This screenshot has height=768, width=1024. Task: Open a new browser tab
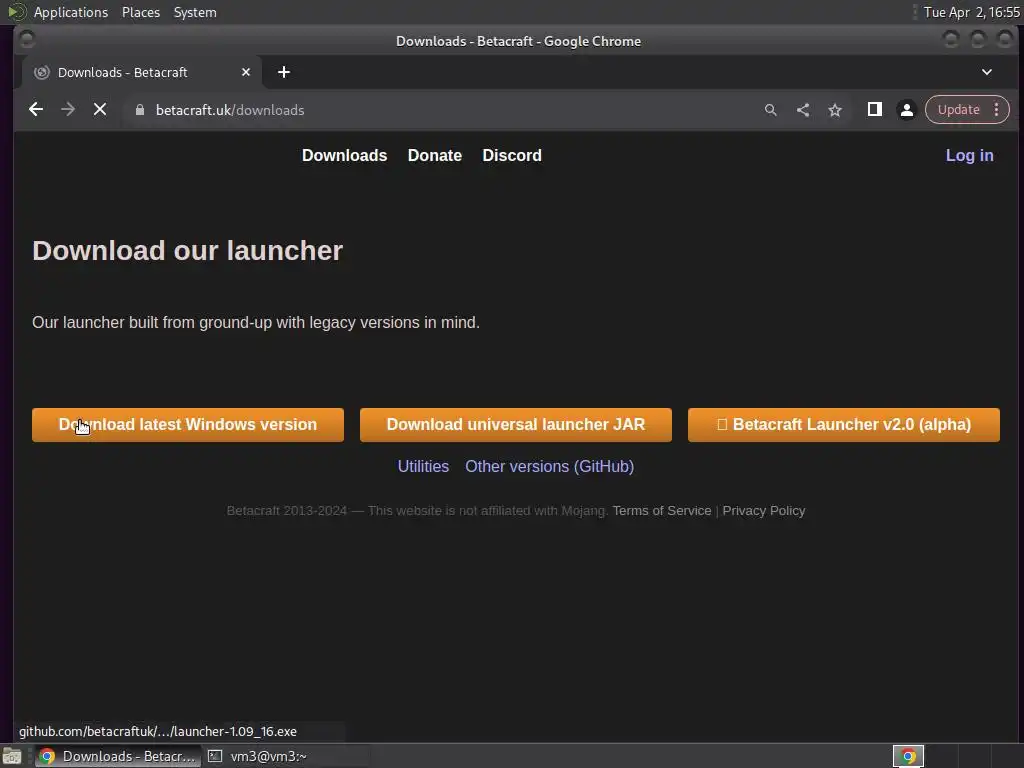click(283, 72)
